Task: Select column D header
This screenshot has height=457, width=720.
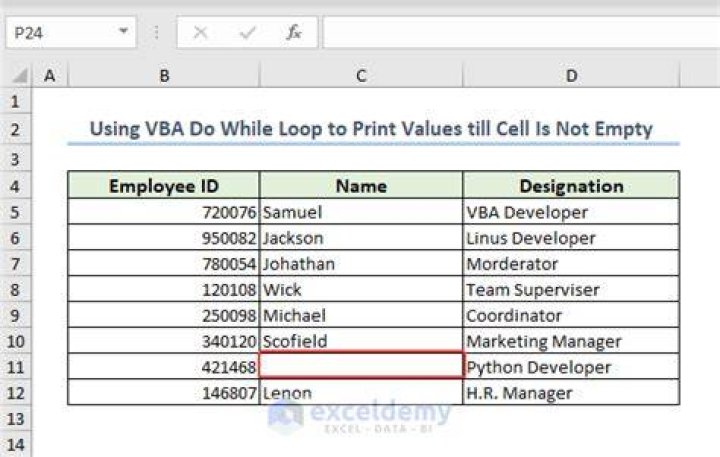Action: click(571, 75)
